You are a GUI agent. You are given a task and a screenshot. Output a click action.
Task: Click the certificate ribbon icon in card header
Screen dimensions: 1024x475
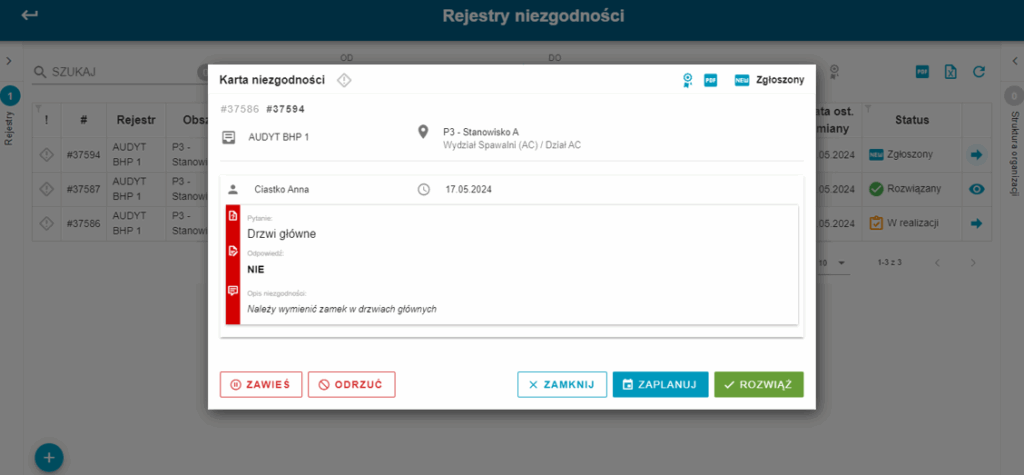(687, 80)
